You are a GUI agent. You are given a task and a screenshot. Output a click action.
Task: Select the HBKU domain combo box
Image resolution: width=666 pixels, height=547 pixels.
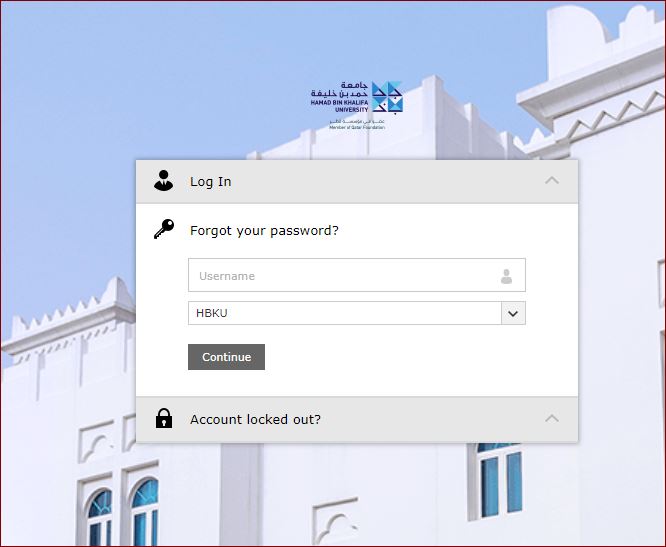[x=357, y=313]
